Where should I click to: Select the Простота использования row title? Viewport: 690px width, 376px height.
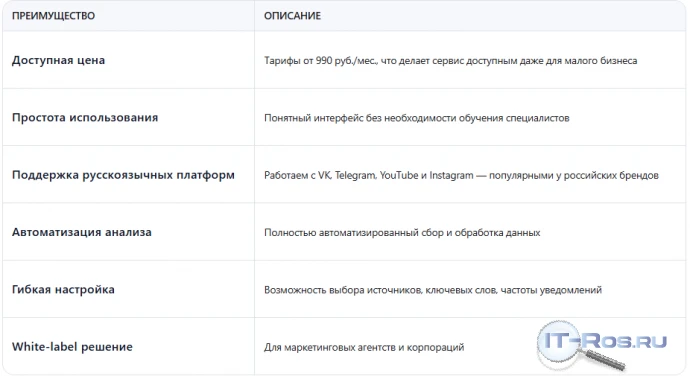pyautogui.click(x=85, y=118)
